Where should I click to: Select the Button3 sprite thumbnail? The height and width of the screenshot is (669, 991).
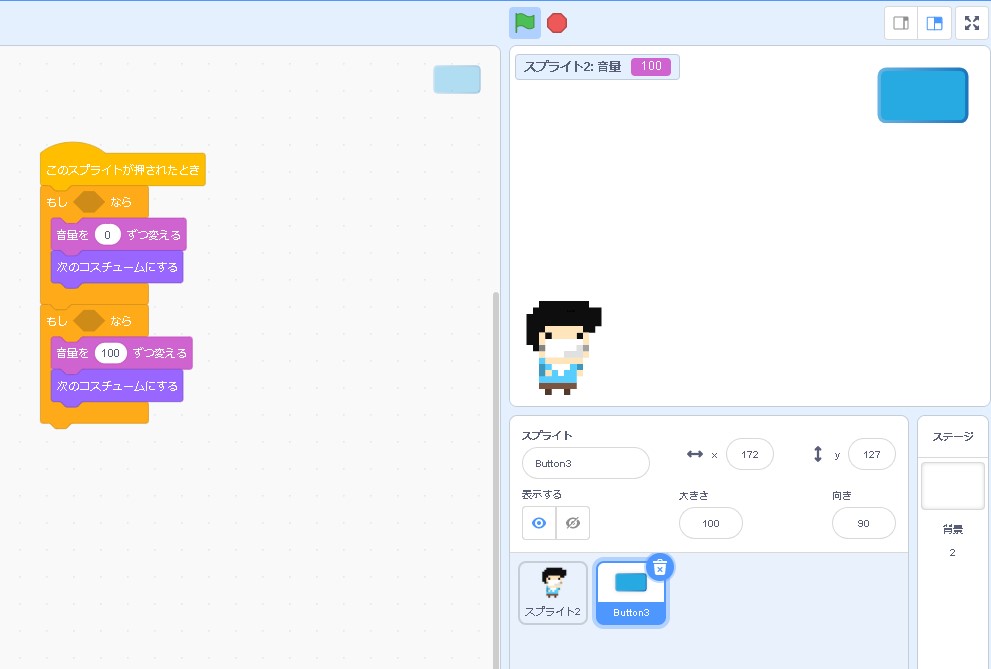[631, 592]
